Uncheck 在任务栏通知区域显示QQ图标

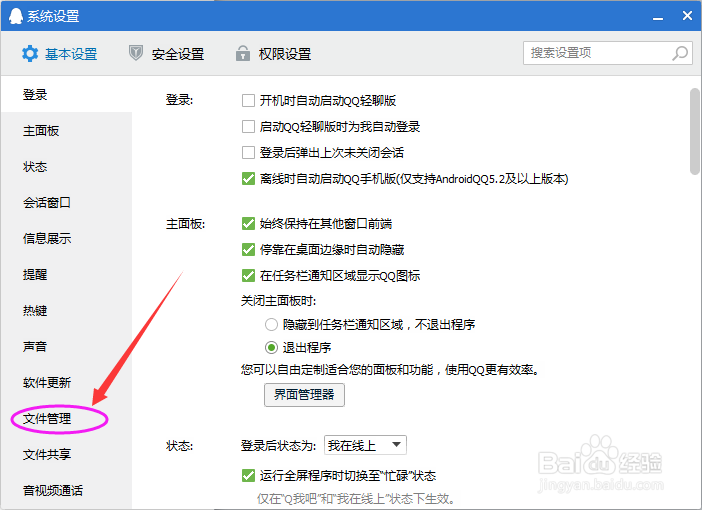(248, 275)
